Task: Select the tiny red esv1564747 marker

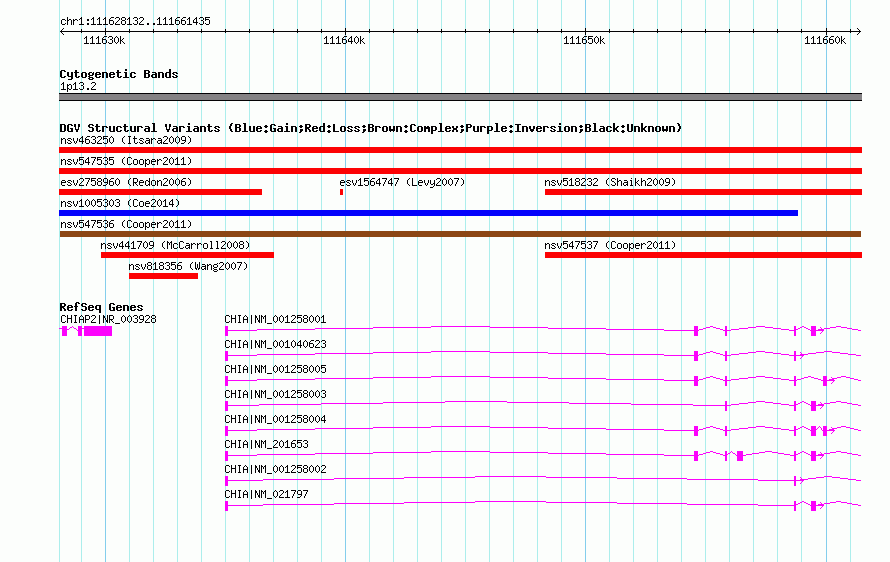Action: tap(341, 192)
